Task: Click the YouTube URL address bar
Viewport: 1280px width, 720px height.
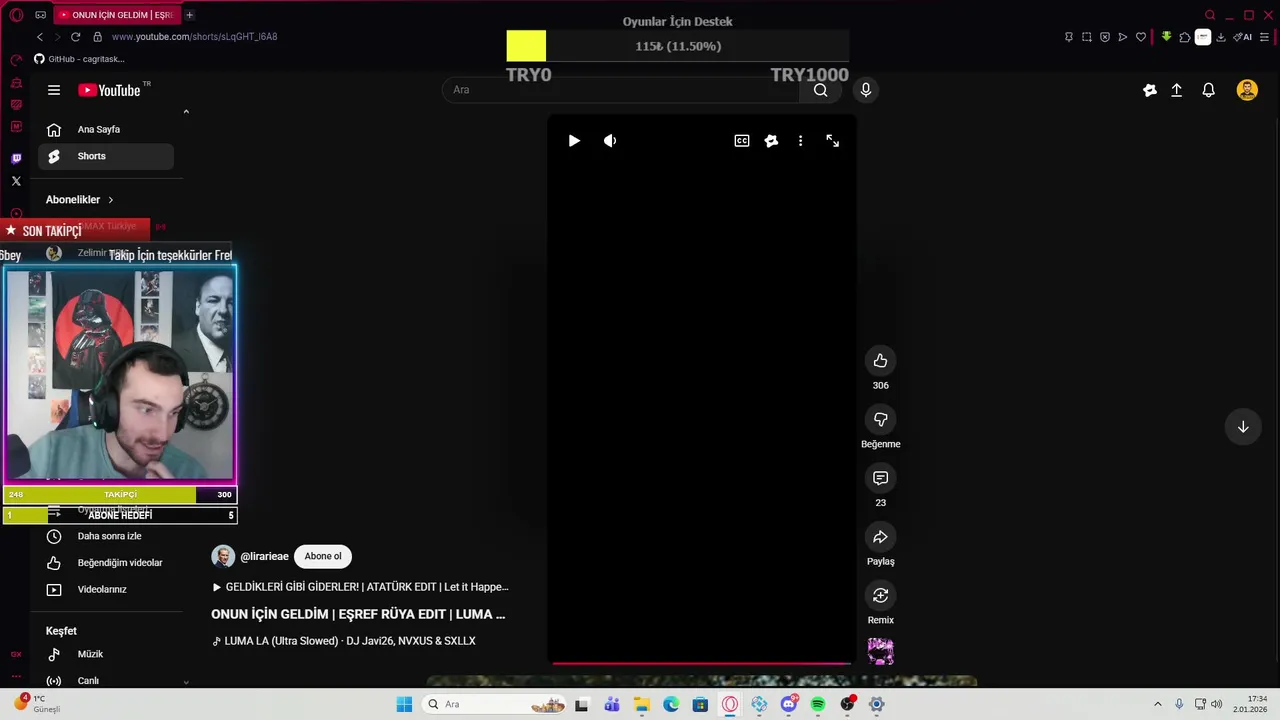Action: click(194, 37)
